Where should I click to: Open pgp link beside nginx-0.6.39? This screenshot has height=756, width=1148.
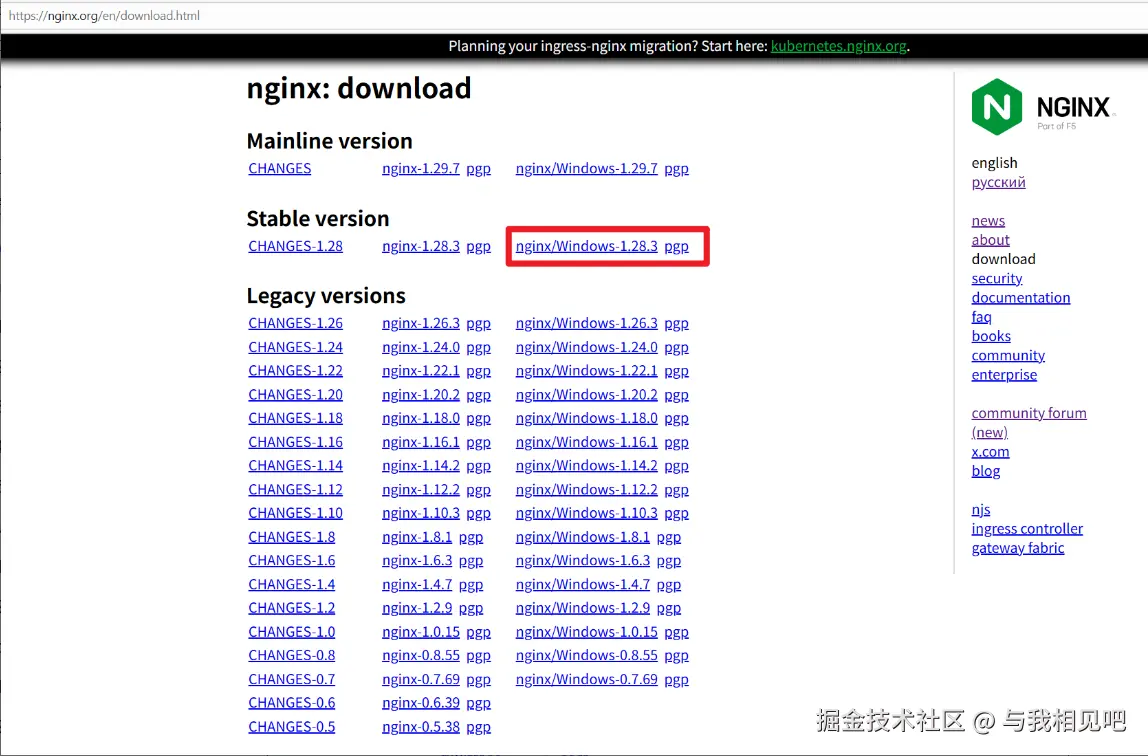point(478,703)
